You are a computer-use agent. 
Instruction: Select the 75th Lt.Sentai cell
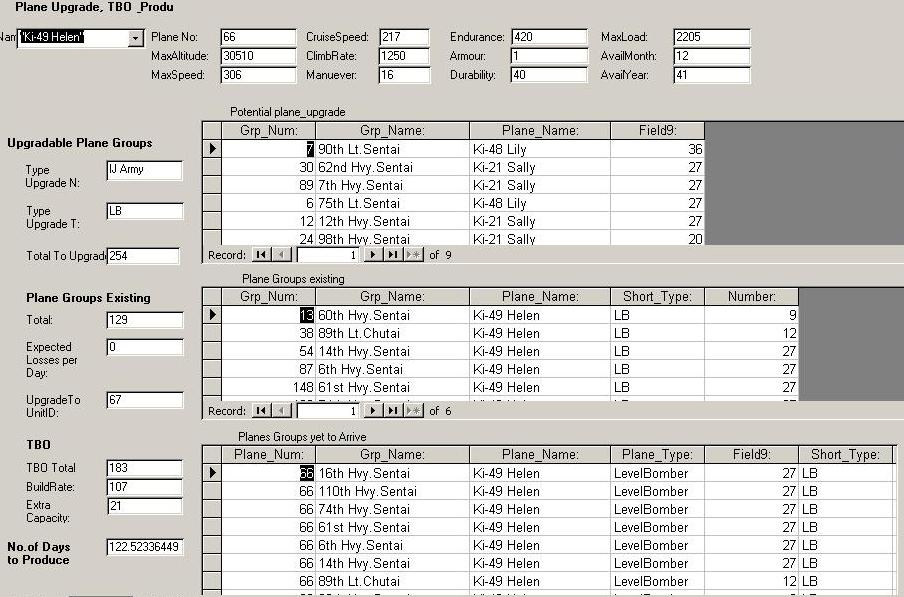(393, 203)
